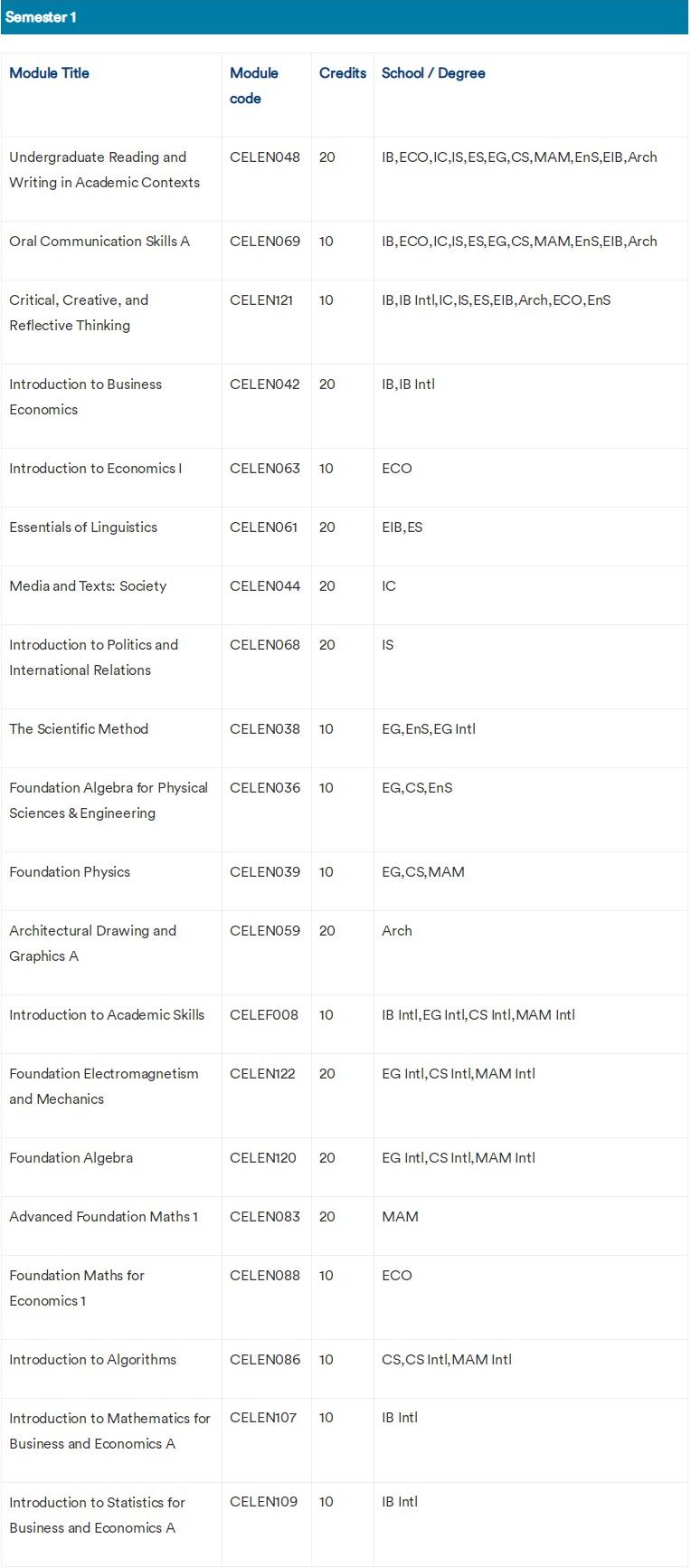Click module code CELEN059

264,931
